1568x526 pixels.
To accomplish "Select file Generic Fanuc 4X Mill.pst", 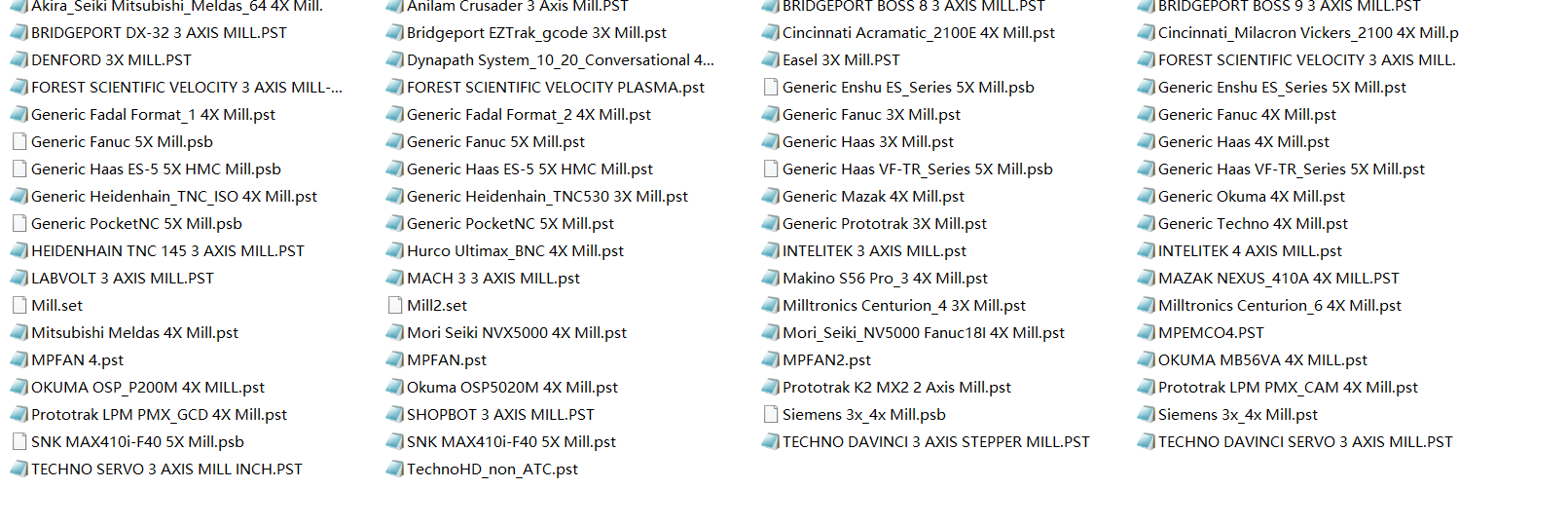I will point(1247,114).
